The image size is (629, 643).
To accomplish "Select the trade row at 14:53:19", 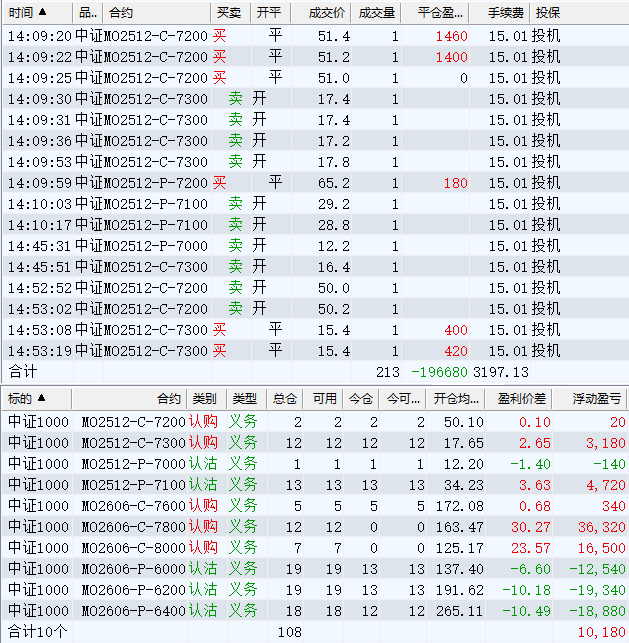I will [316, 351].
